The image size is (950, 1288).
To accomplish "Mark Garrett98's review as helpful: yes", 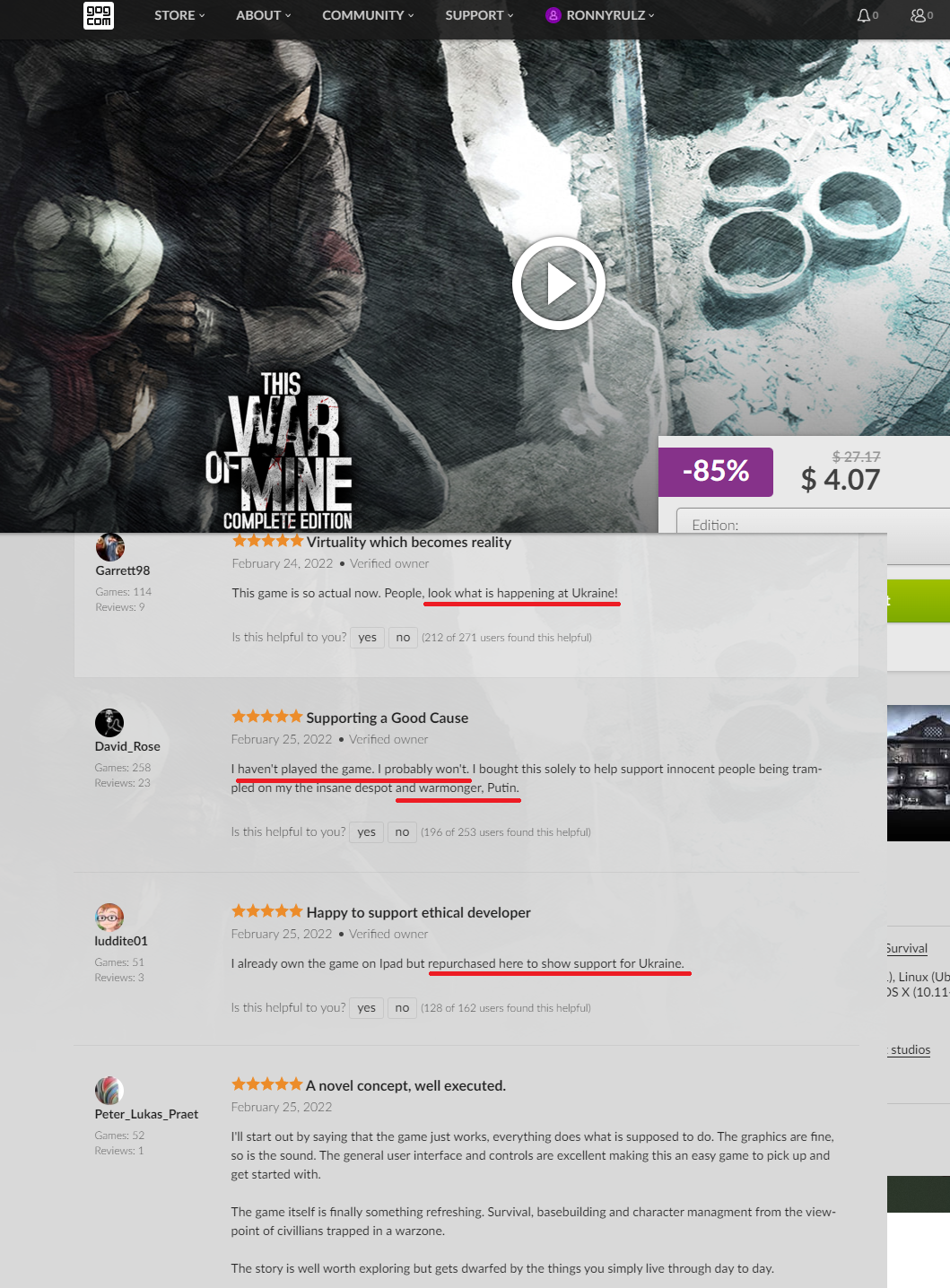I will tap(368, 638).
